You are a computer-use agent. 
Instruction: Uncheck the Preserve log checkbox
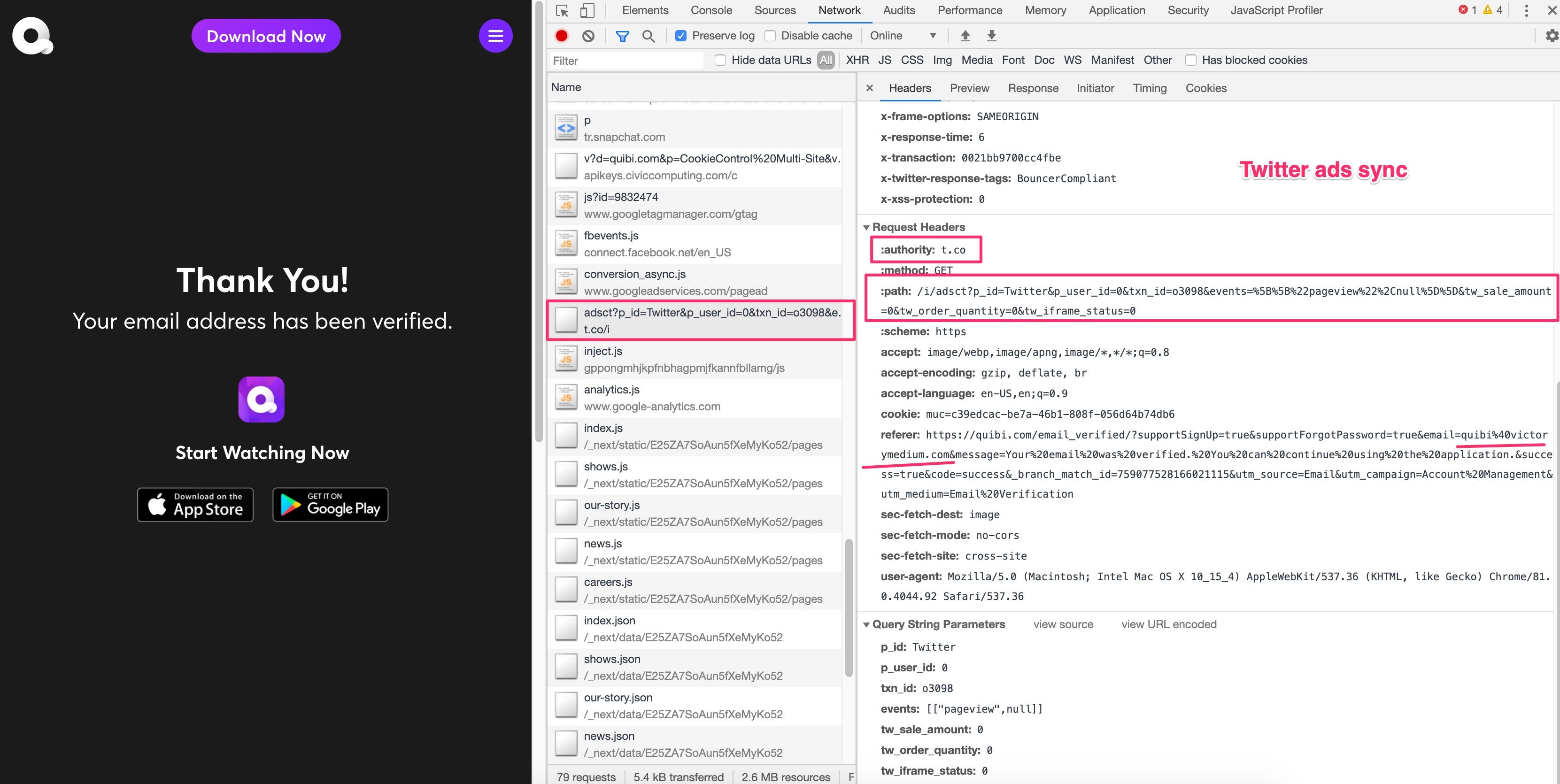click(x=681, y=36)
